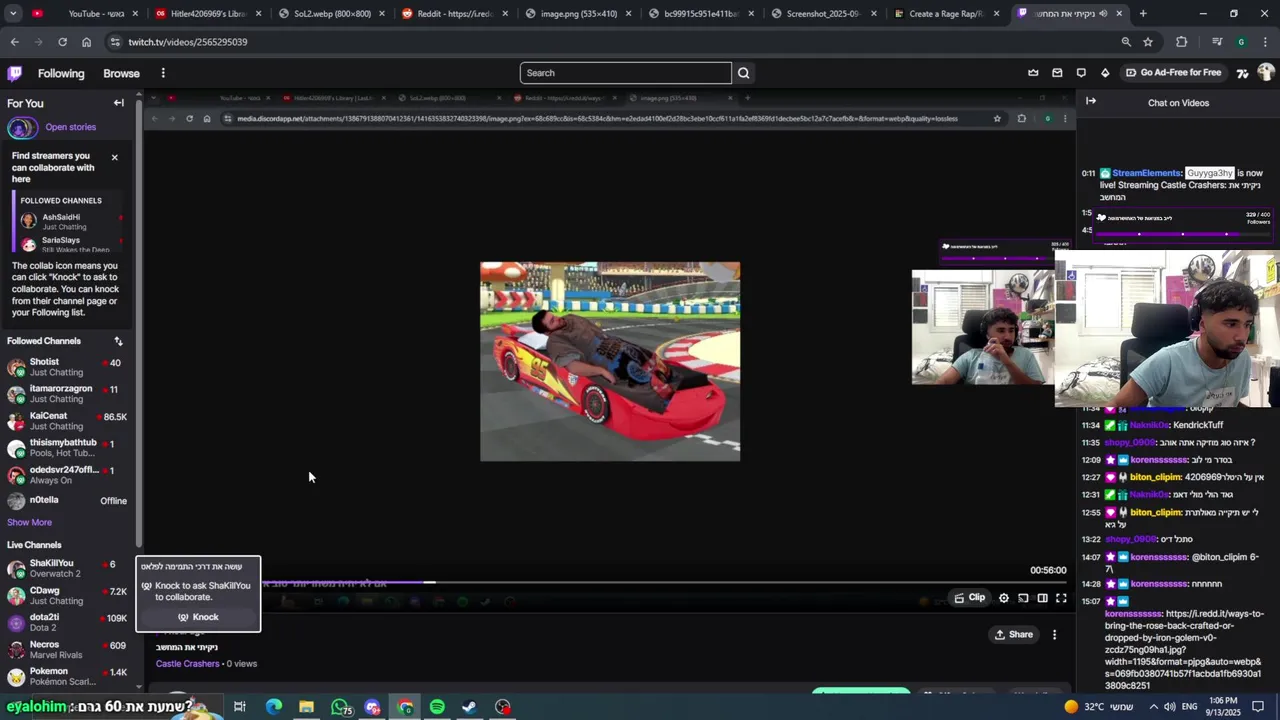Click the Knock button for ShaKillYou
Viewport: 1280px width, 720px height.
(x=198, y=617)
